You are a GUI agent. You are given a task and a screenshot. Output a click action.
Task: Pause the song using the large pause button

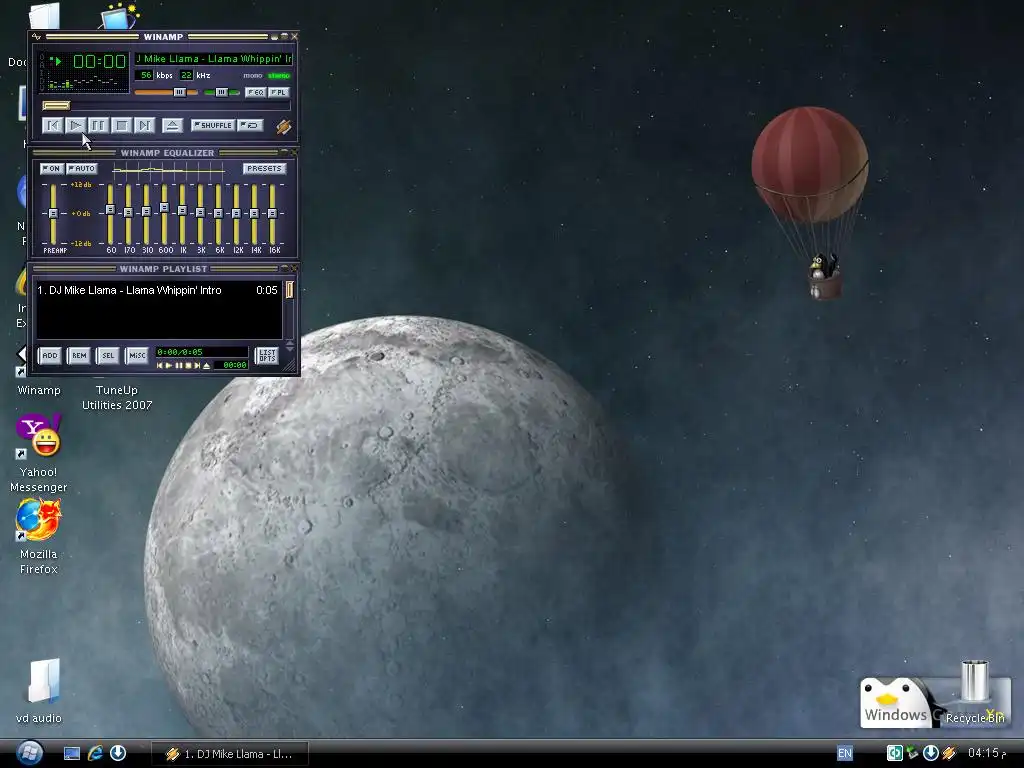point(98,125)
